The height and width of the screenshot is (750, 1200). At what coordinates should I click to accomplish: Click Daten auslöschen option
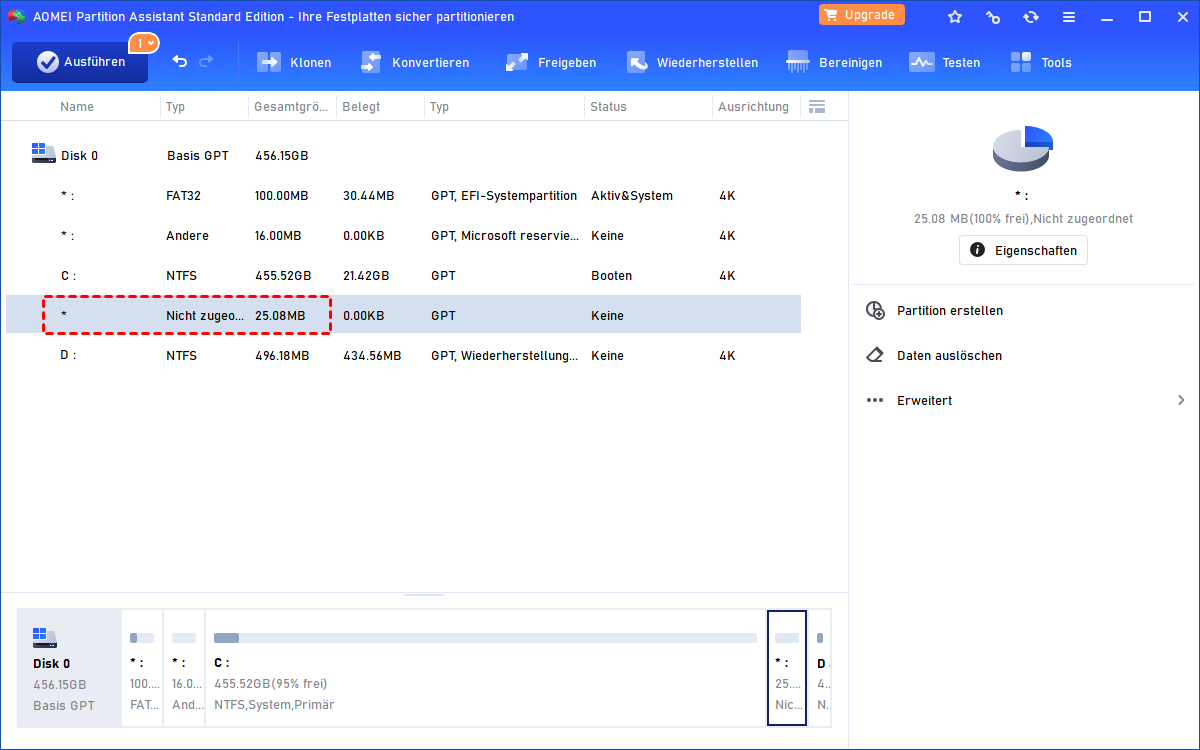949,355
